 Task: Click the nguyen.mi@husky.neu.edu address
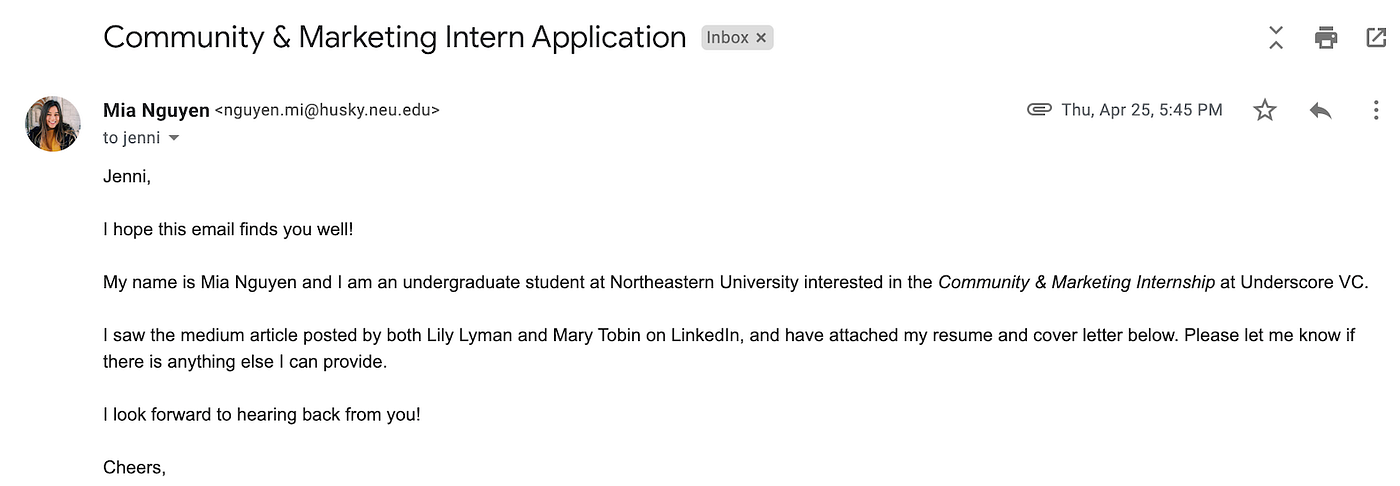click(327, 111)
